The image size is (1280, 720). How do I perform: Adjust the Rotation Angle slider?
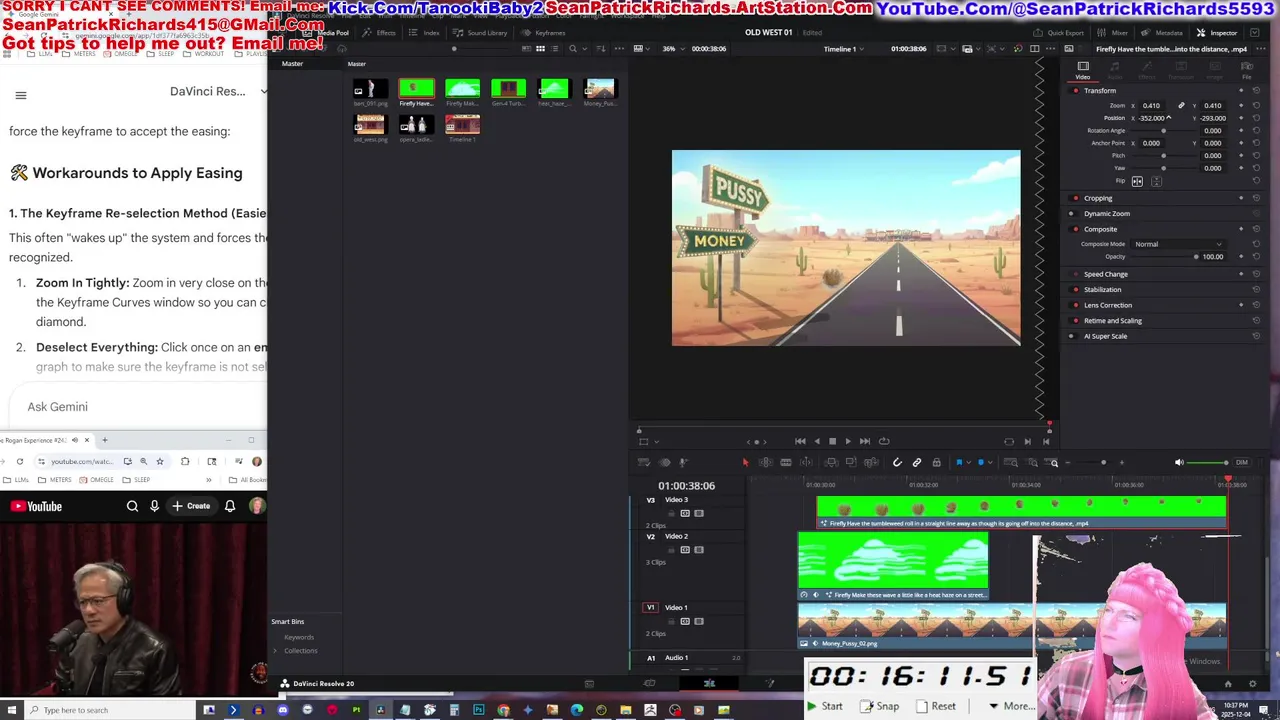tap(1165, 131)
